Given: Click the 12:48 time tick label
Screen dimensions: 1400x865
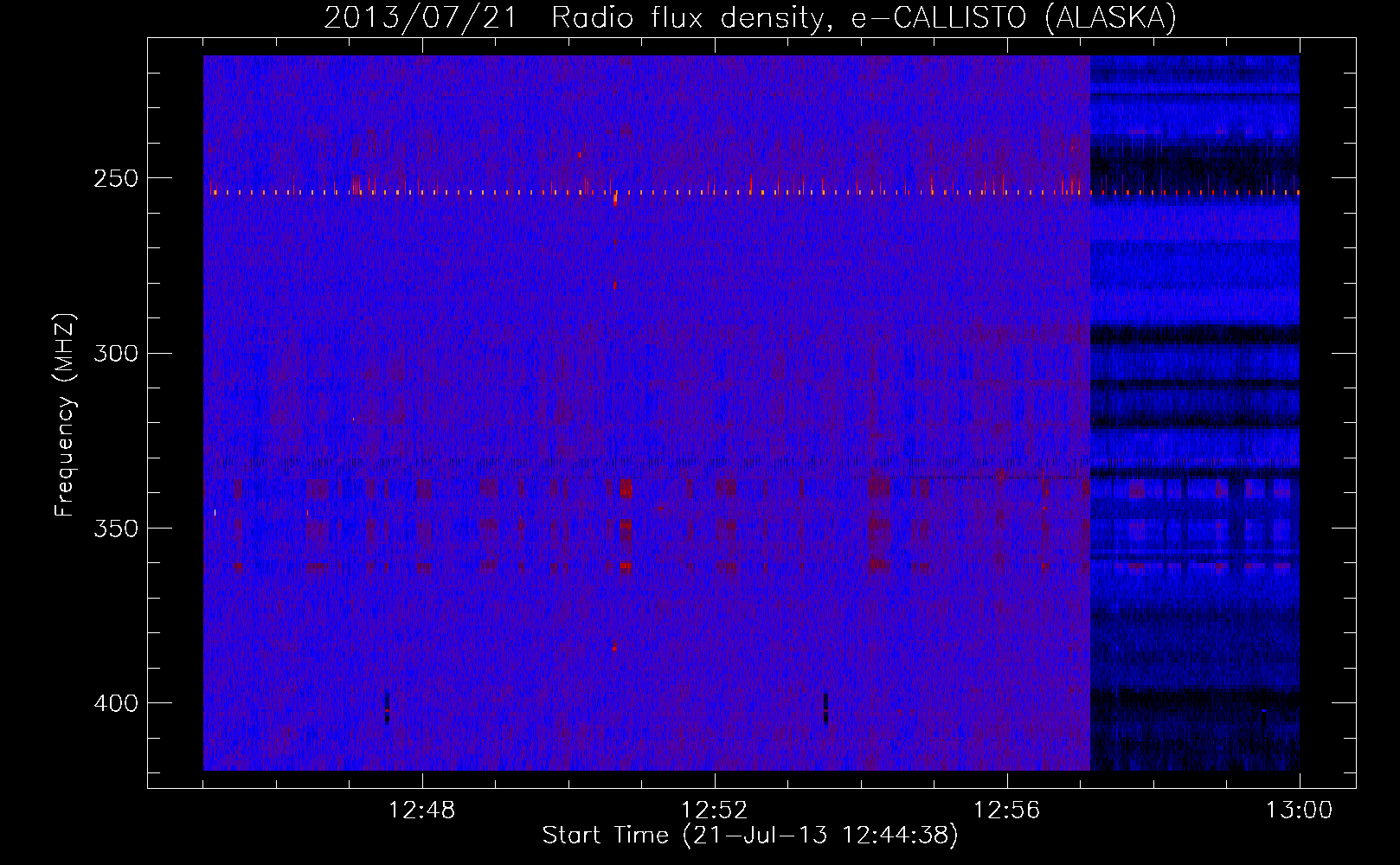Looking at the screenshot, I should tap(422, 811).
